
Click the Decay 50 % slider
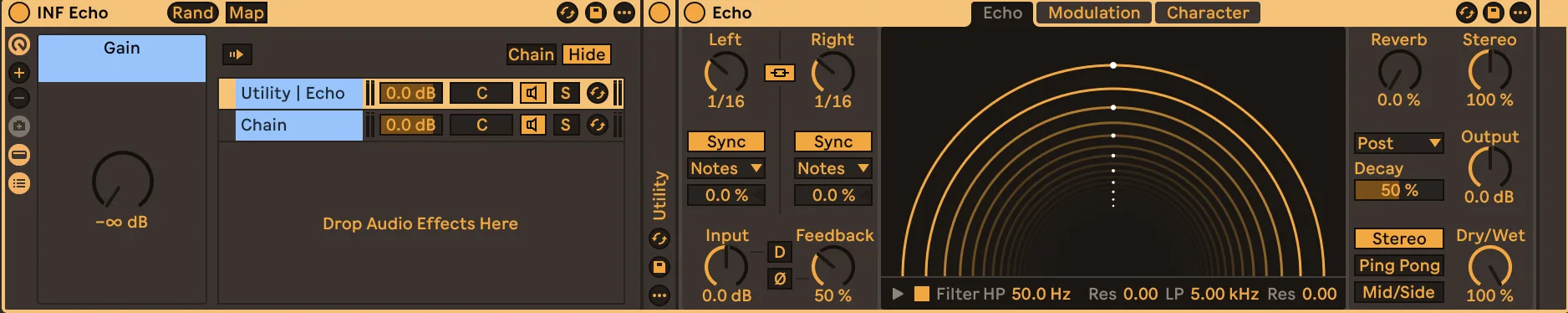tap(1398, 190)
